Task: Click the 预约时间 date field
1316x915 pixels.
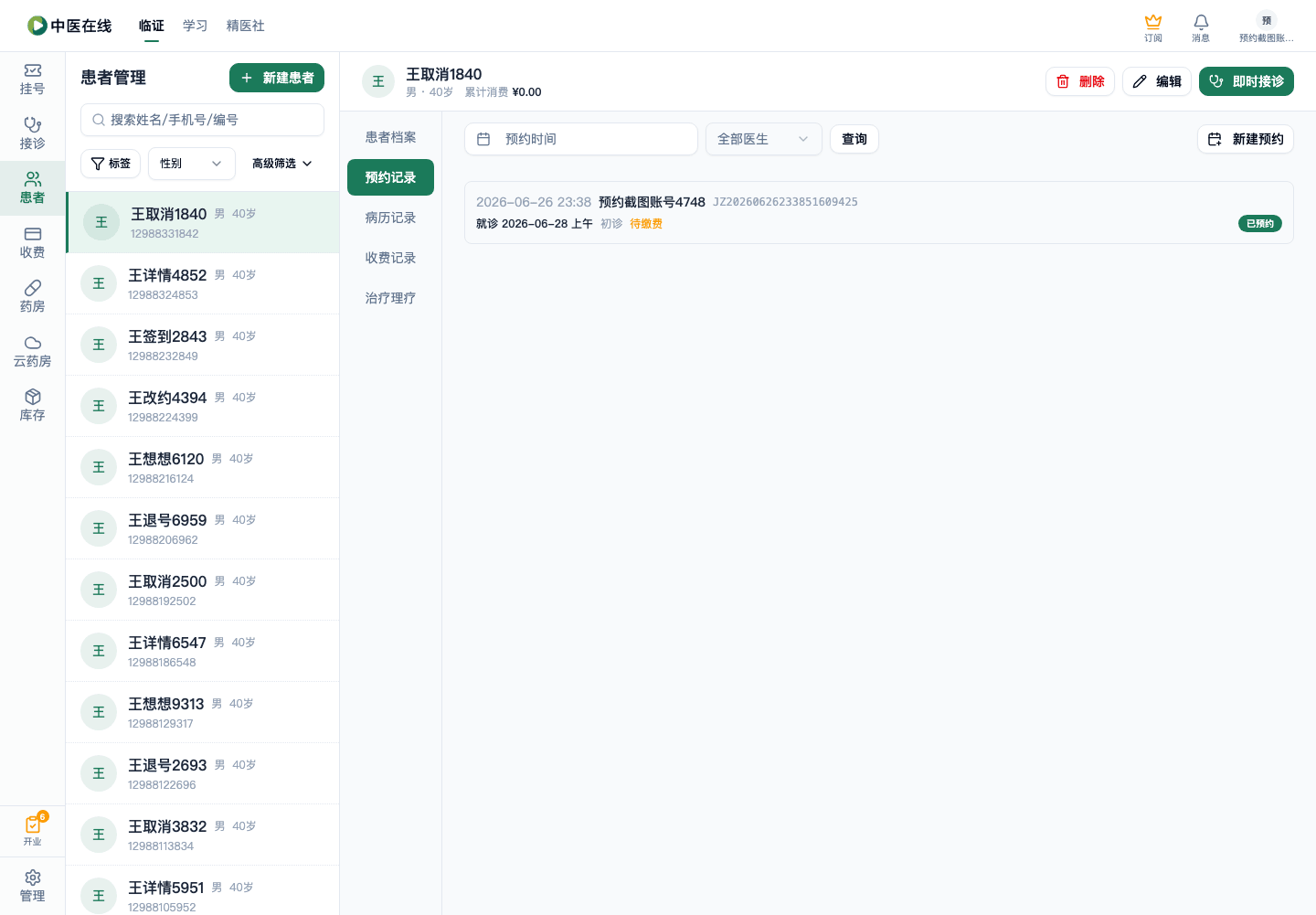Action: pos(581,139)
